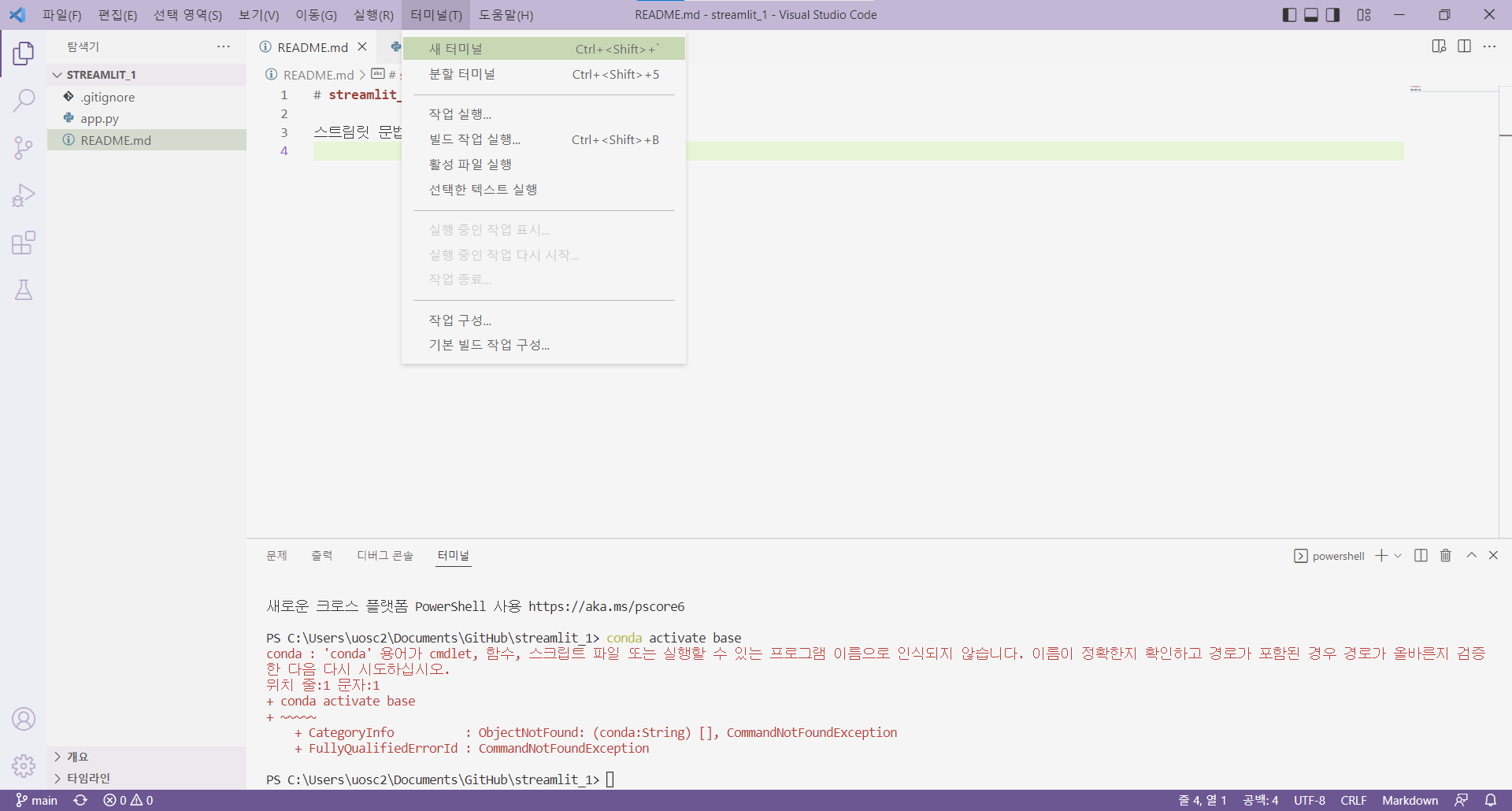Viewport: 1512px width, 811px height.
Task: Open editor more actions ellipsis
Action: 1489,46
